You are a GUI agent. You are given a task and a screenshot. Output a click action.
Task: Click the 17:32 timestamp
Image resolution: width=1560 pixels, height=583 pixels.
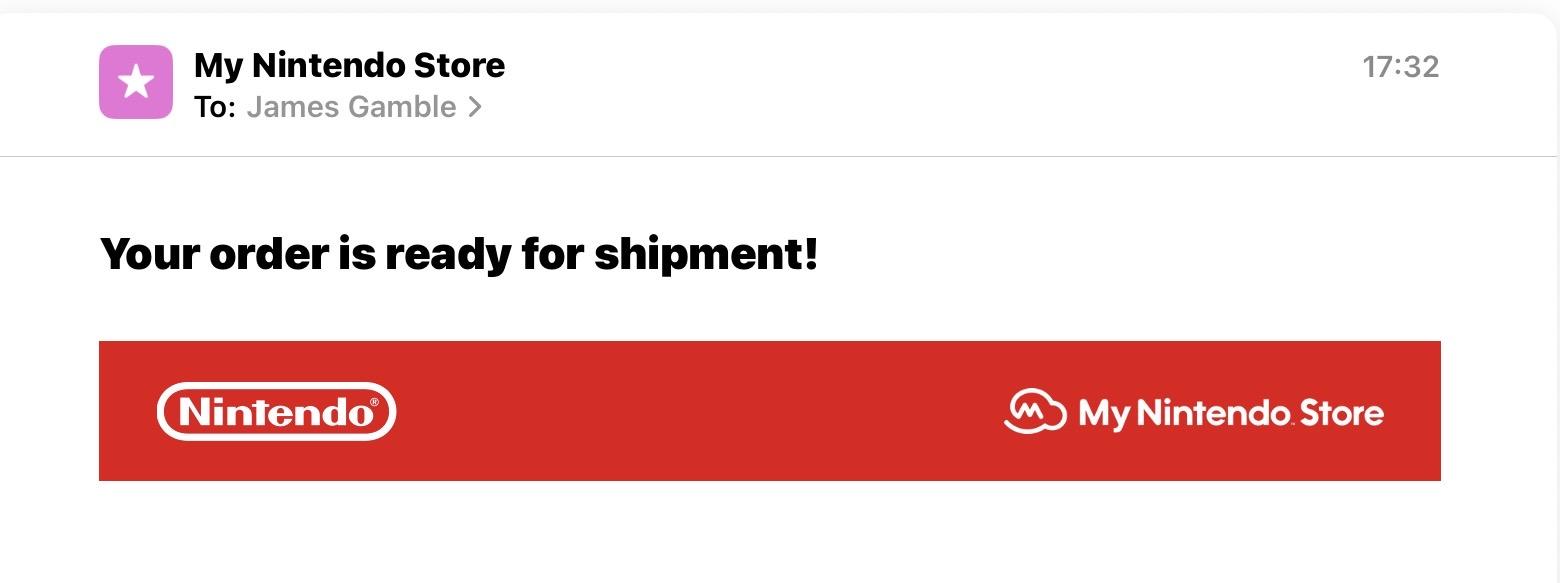tap(1400, 67)
